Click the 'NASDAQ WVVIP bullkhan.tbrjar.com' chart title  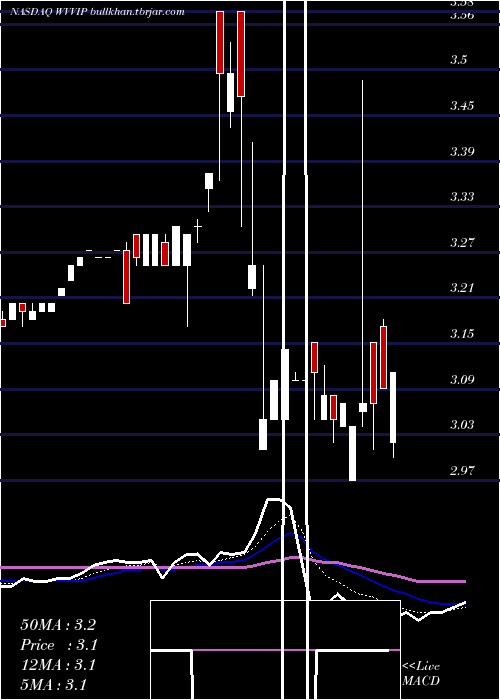click(x=97, y=12)
